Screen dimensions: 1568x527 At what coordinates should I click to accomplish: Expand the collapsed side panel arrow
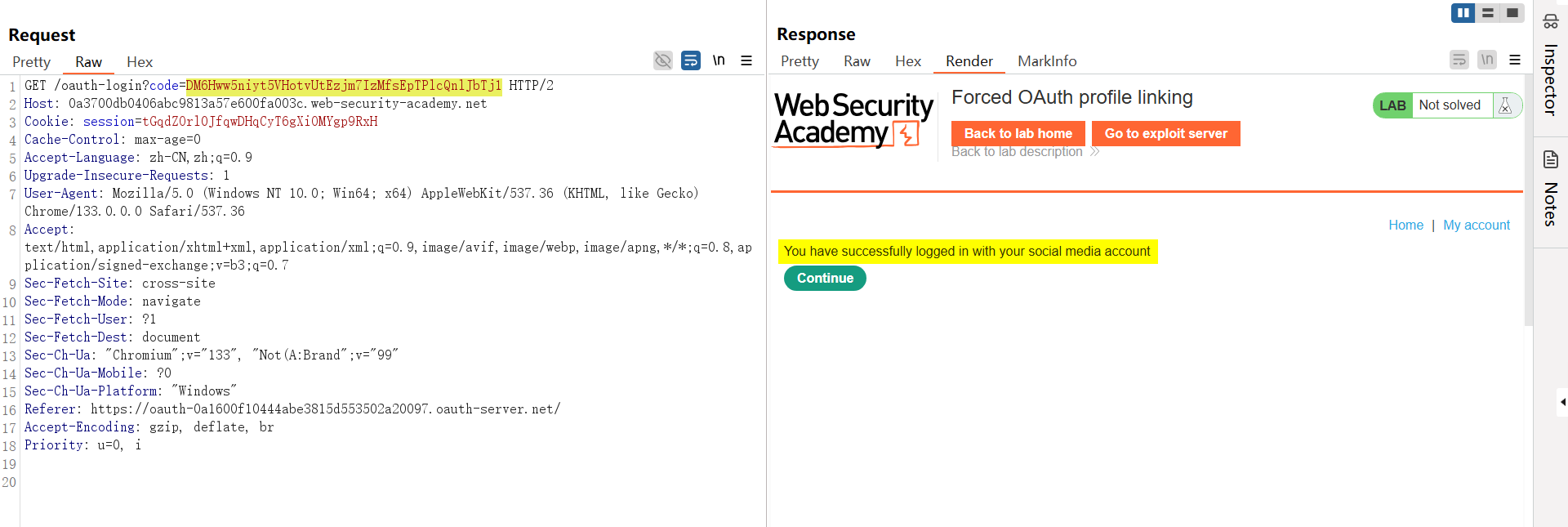pos(1562,402)
